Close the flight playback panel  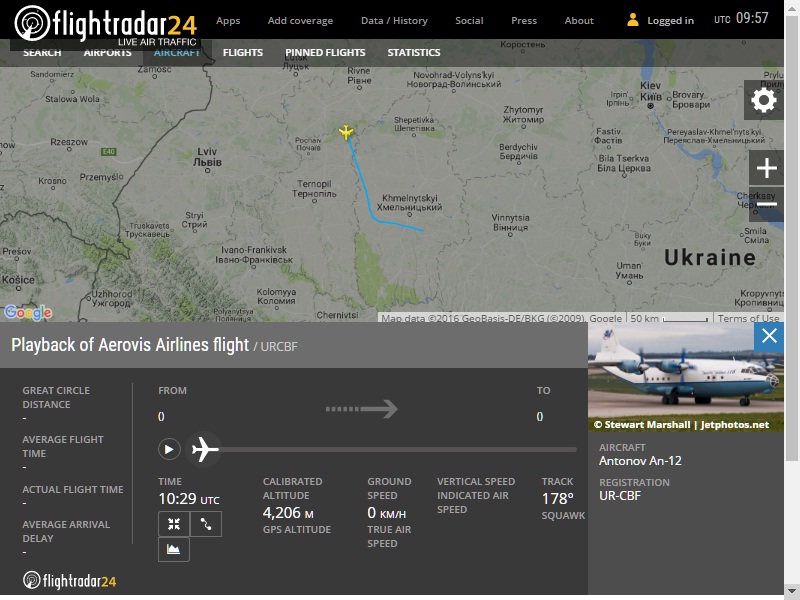tap(769, 336)
